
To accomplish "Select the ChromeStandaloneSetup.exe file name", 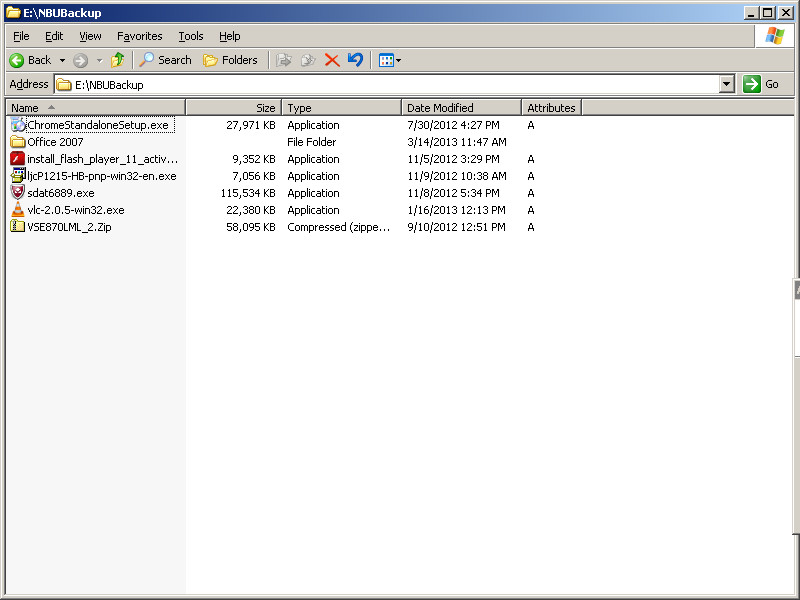I will pyautogui.click(x=98, y=125).
